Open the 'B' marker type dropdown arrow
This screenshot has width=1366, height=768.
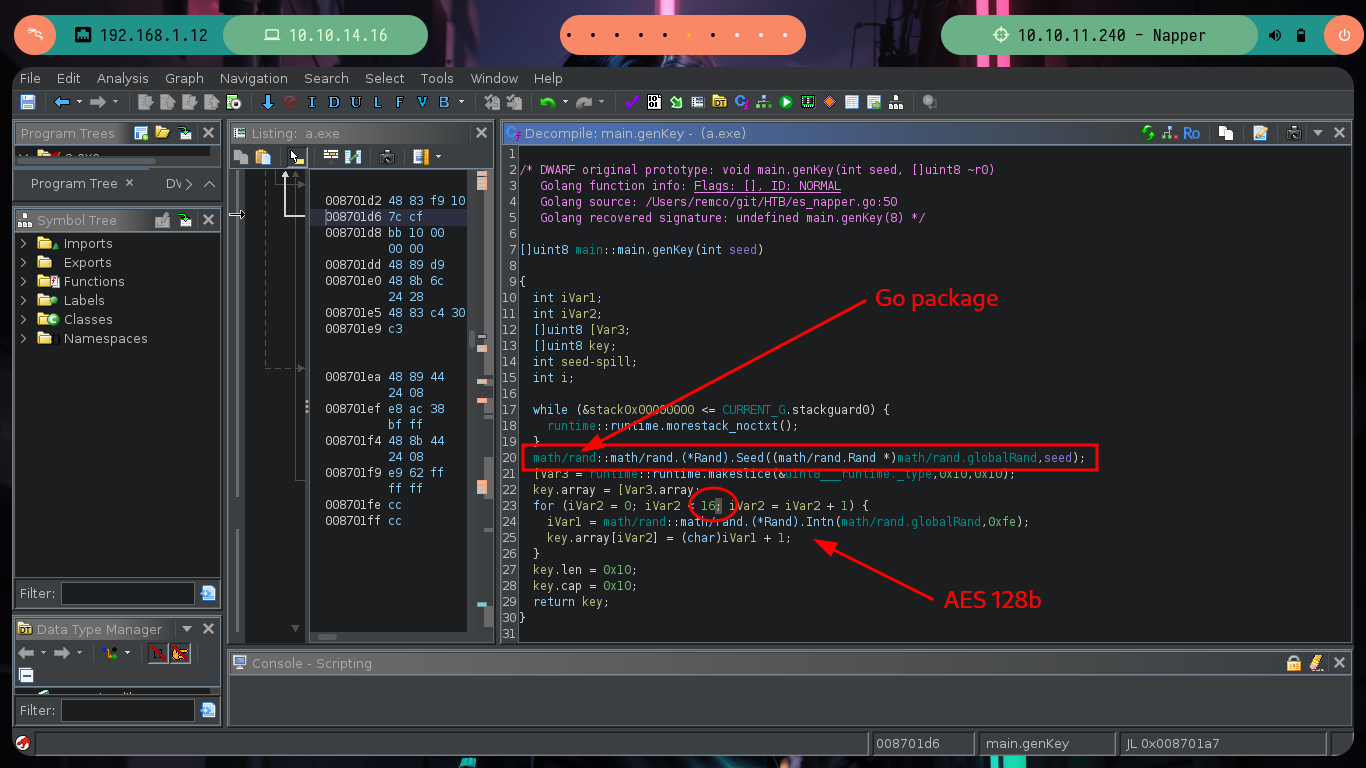pos(461,102)
